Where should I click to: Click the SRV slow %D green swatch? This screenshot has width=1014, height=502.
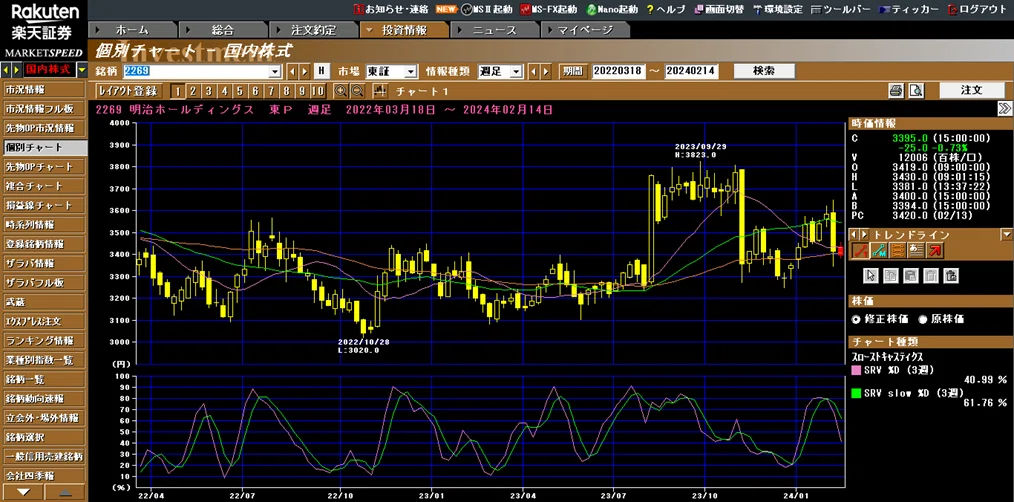[x=857, y=393]
